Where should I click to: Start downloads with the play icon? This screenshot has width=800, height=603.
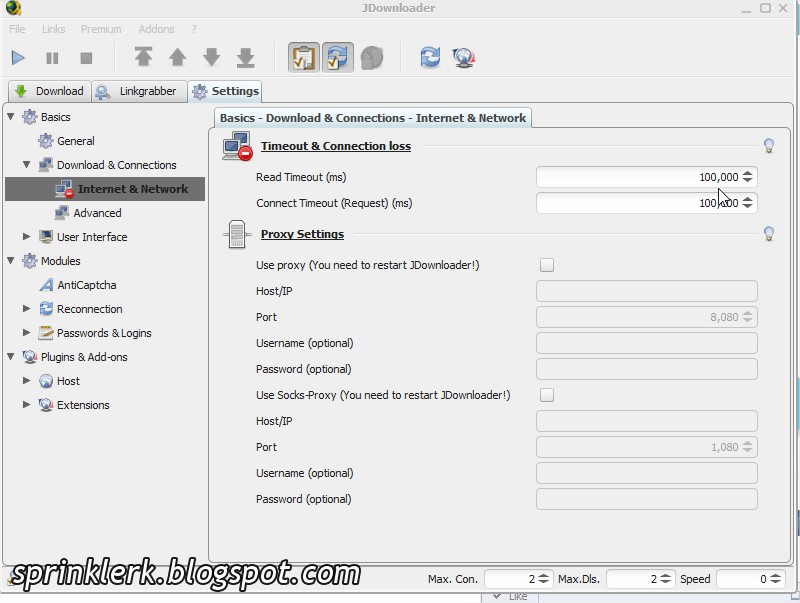click(18, 58)
